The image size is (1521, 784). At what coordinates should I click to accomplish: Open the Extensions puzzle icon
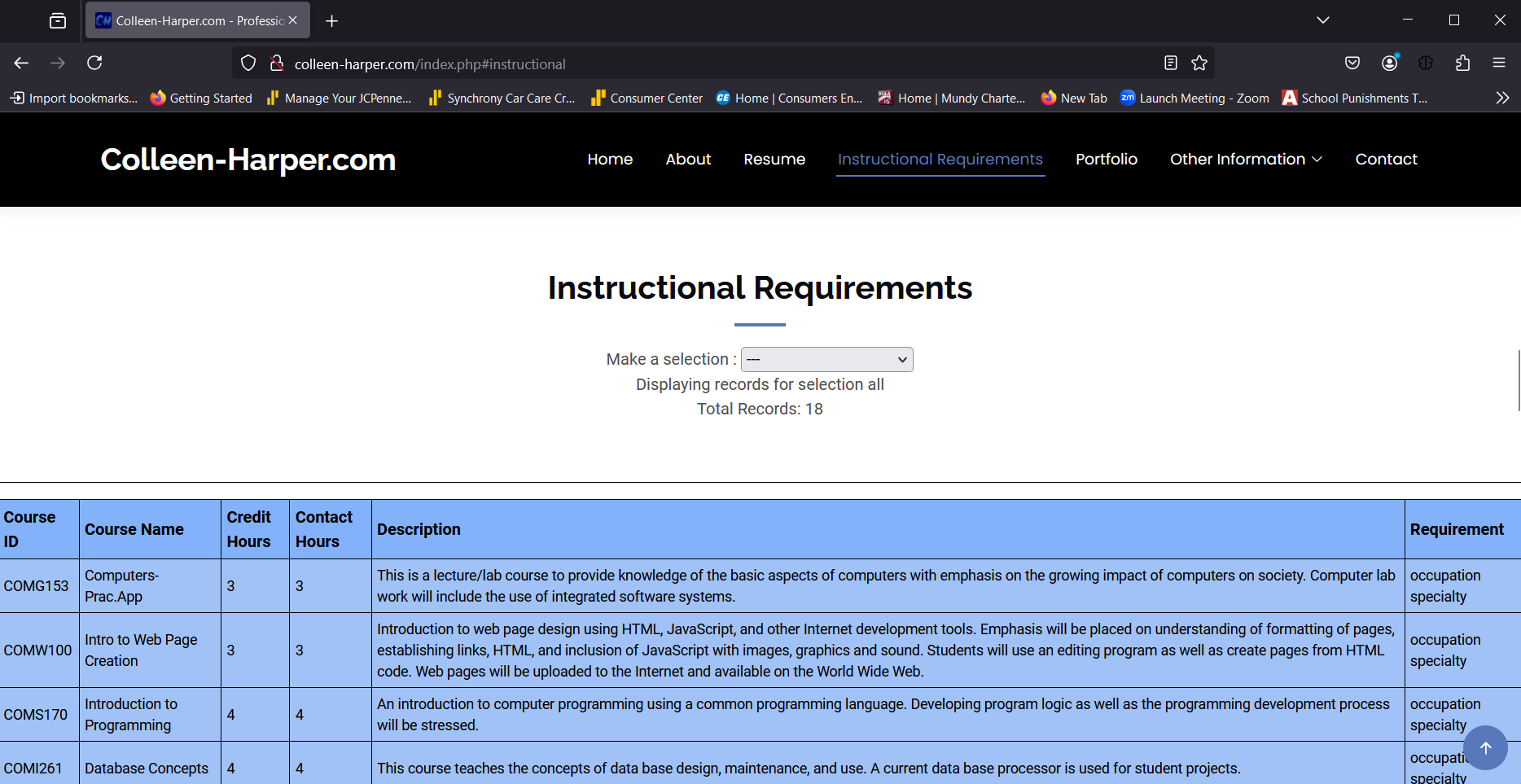[1462, 63]
